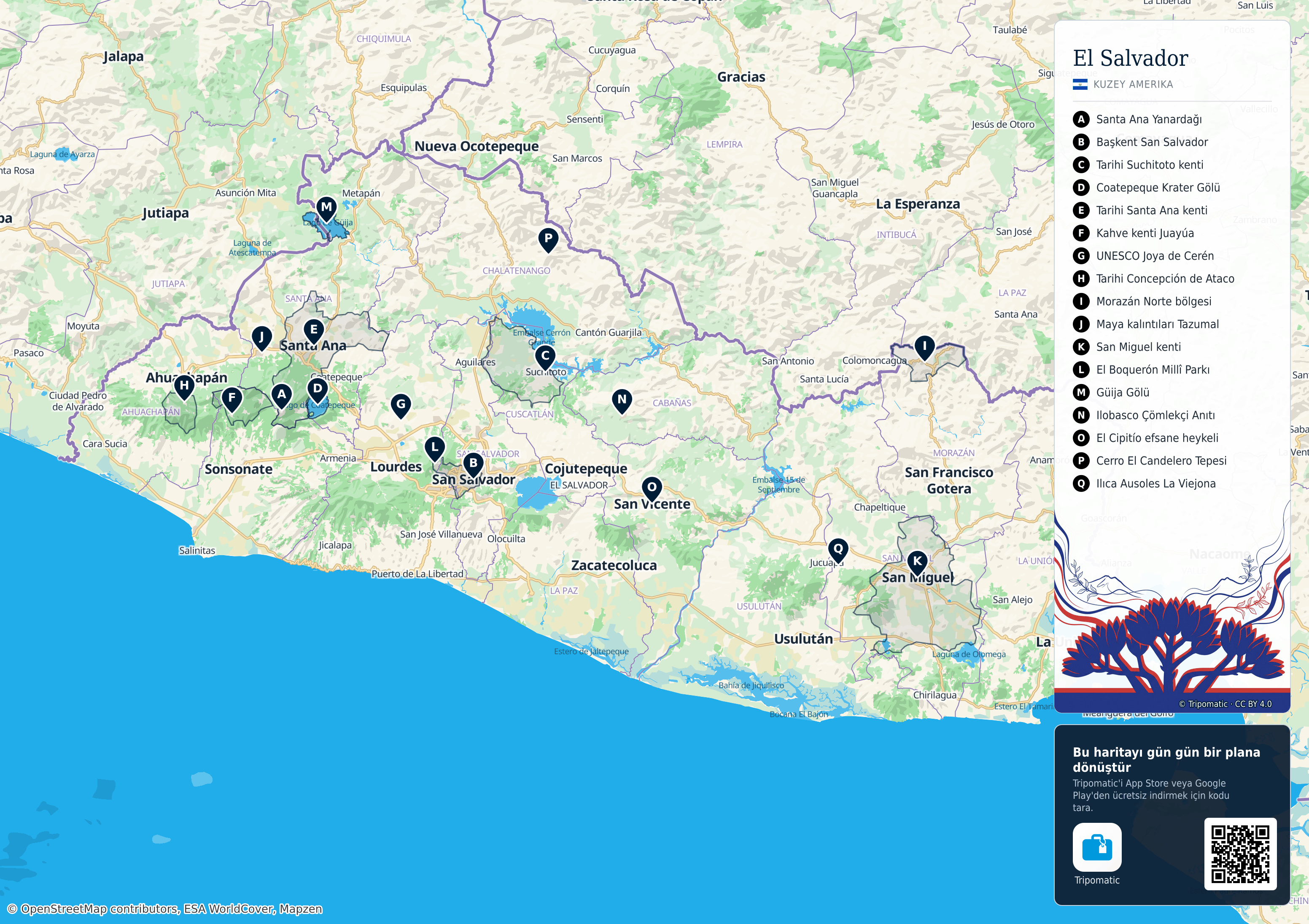Click map pin H near Ahuachapán
The width and height of the screenshot is (1309, 924).
click(x=184, y=387)
